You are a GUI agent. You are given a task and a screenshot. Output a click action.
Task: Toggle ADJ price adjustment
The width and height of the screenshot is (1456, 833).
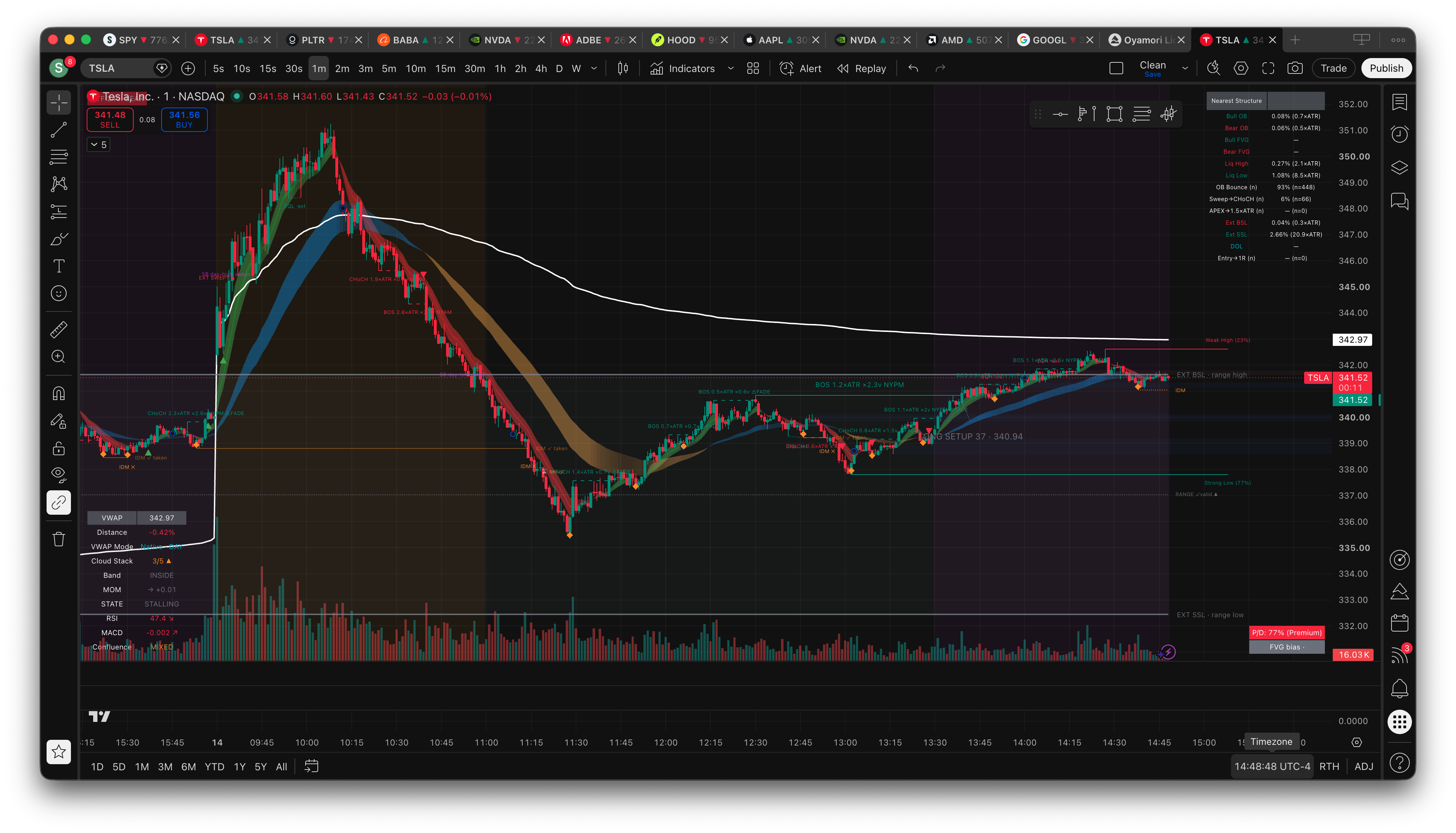click(x=1364, y=766)
